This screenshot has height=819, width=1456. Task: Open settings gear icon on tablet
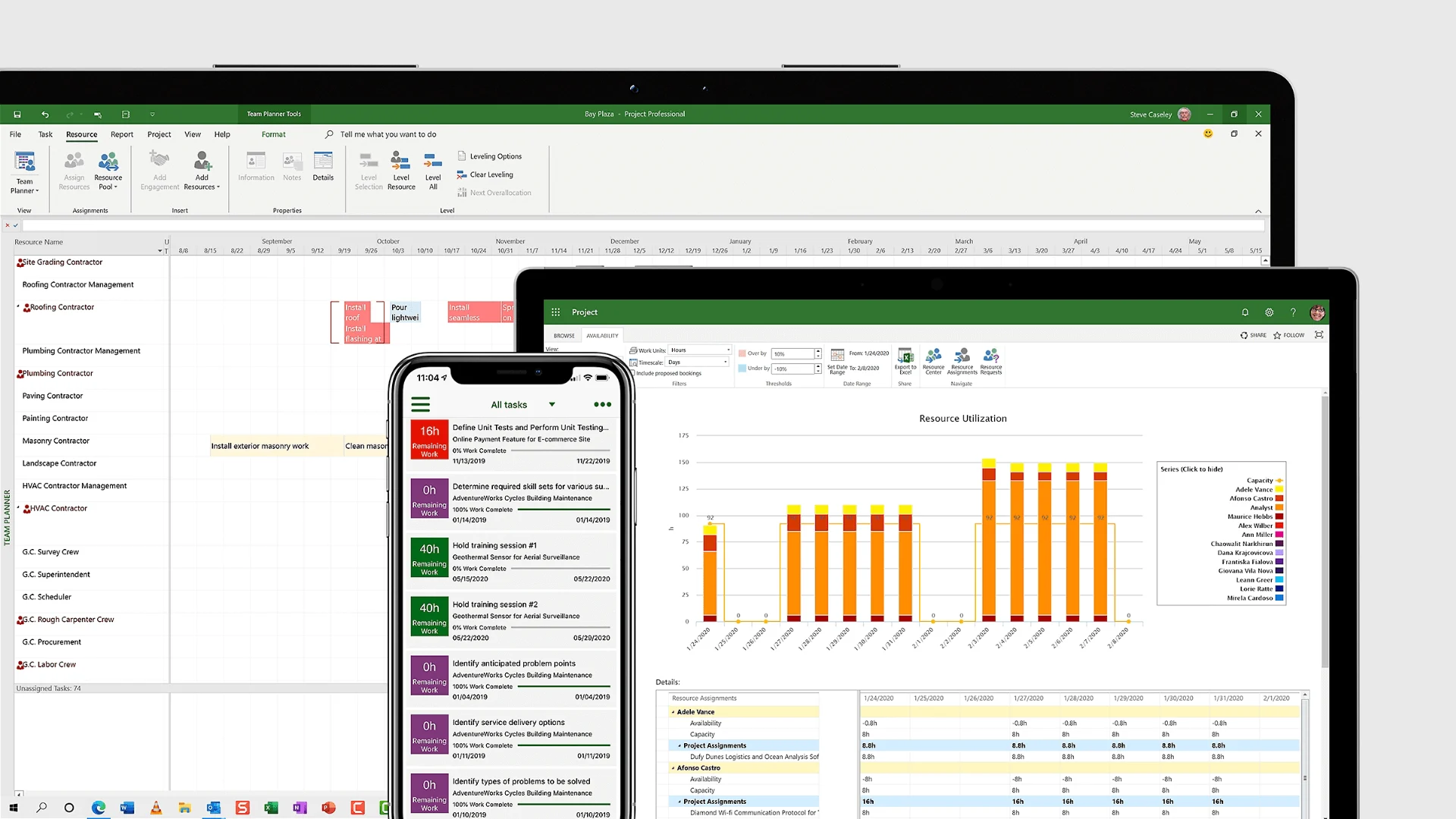click(x=1269, y=312)
